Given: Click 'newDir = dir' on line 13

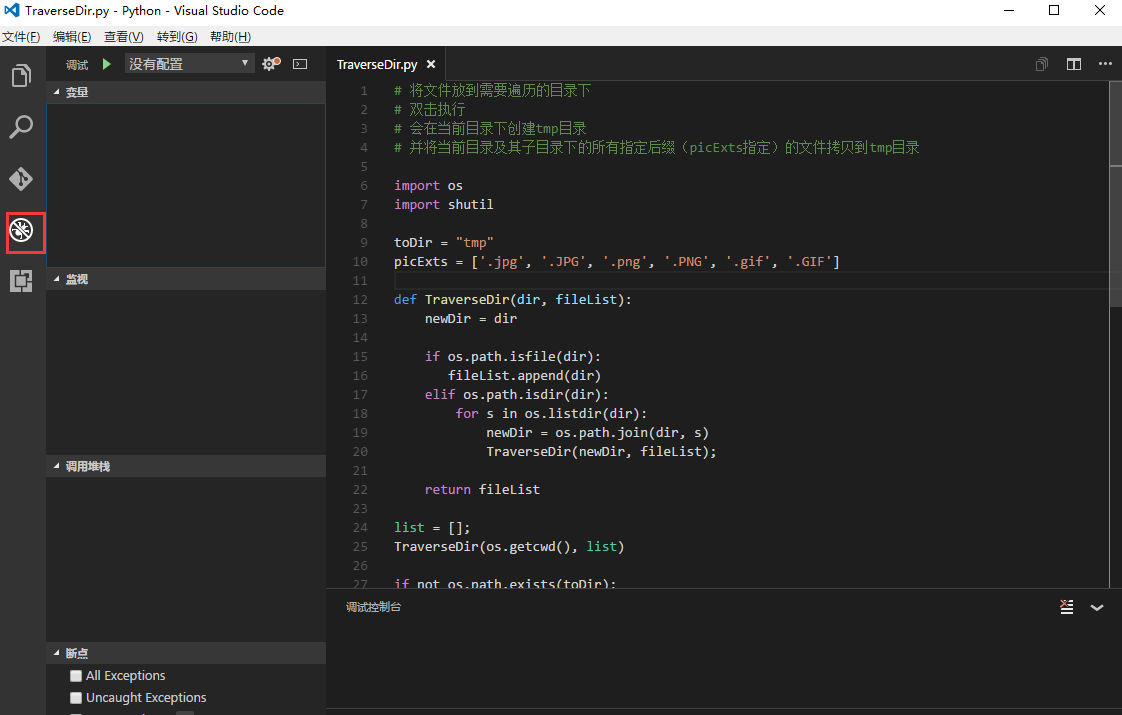Looking at the screenshot, I should point(471,318).
